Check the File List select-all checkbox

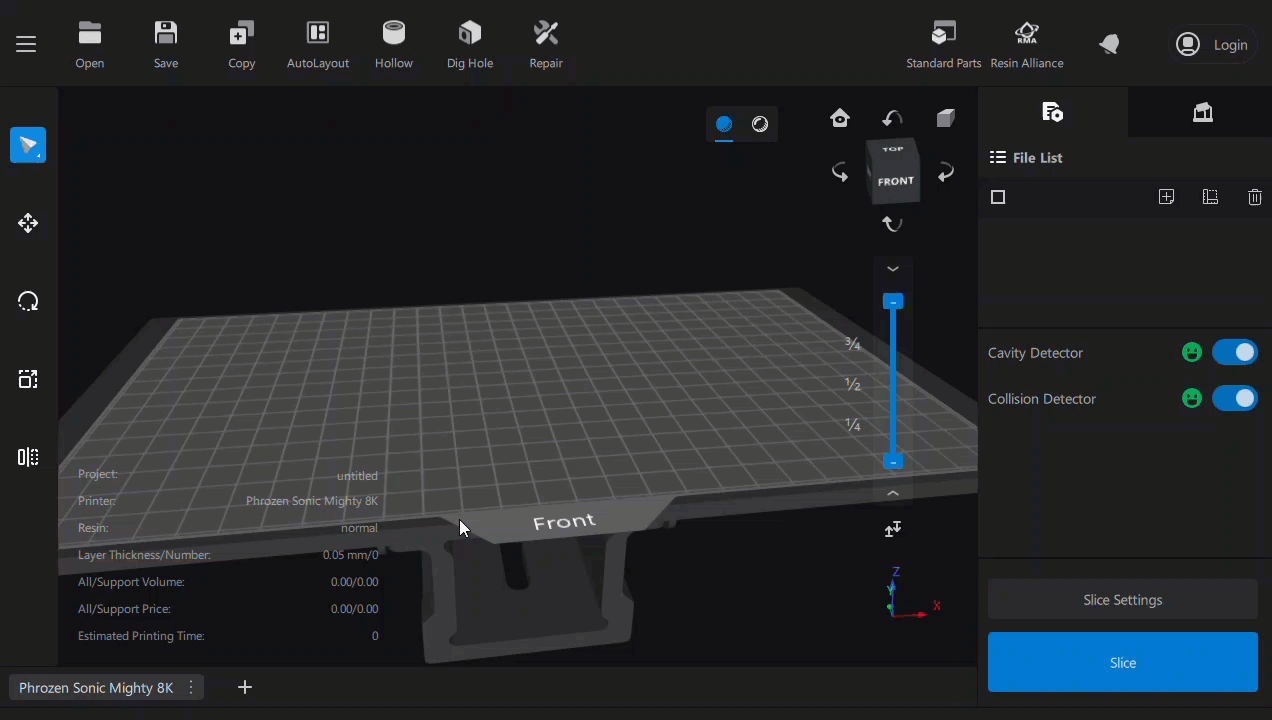tap(998, 197)
